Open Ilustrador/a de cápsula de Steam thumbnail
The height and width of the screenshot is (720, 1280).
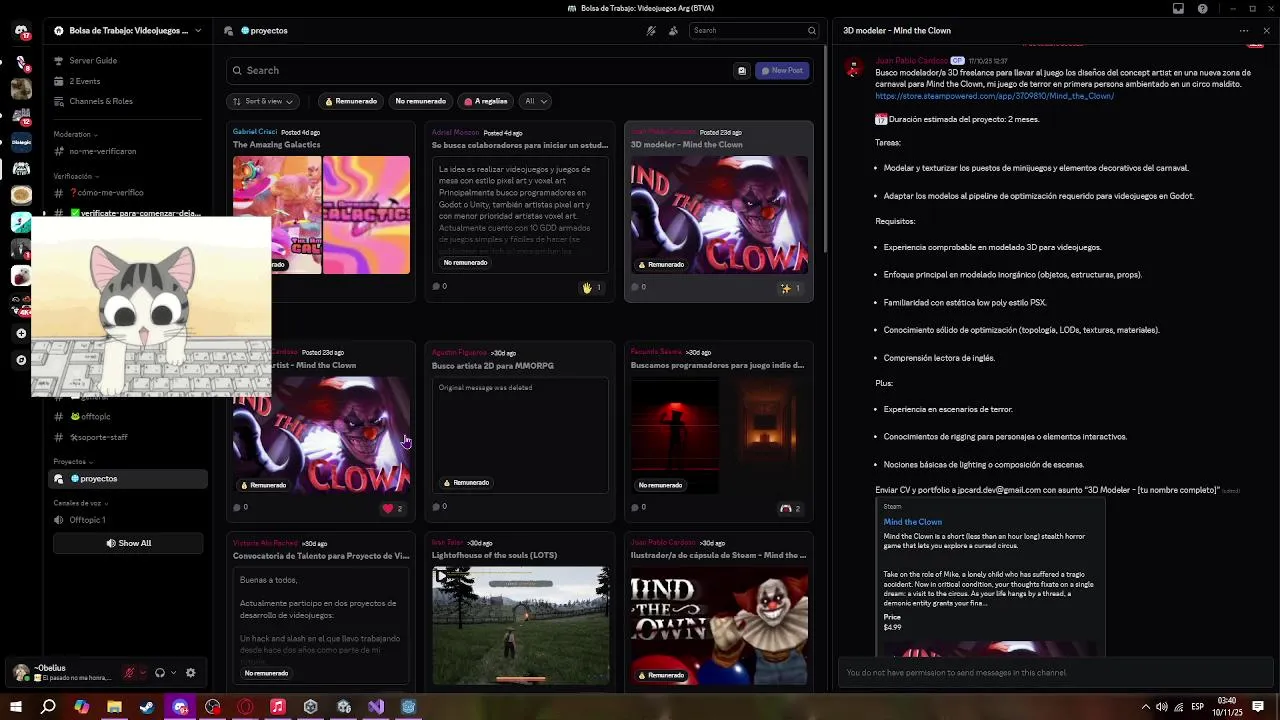click(719, 626)
